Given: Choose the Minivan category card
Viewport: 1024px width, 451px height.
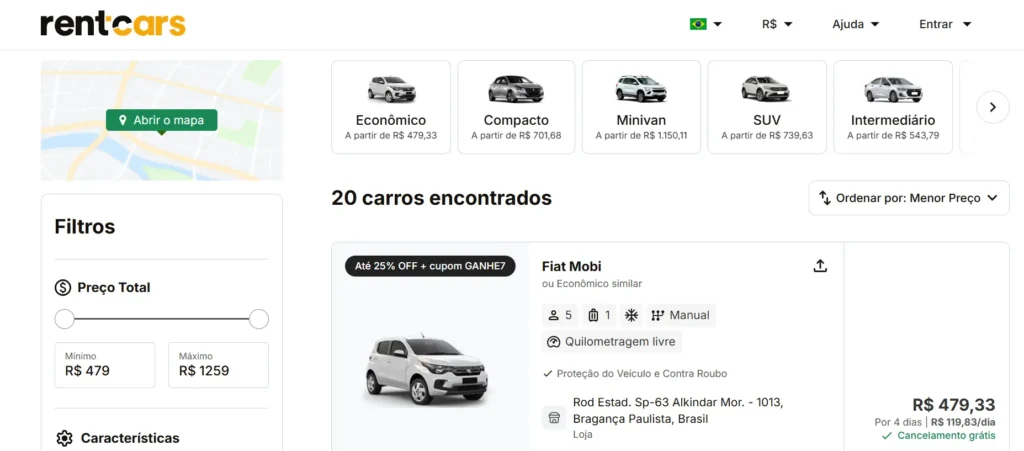Looking at the screenshot, I should tap(641, 107).
